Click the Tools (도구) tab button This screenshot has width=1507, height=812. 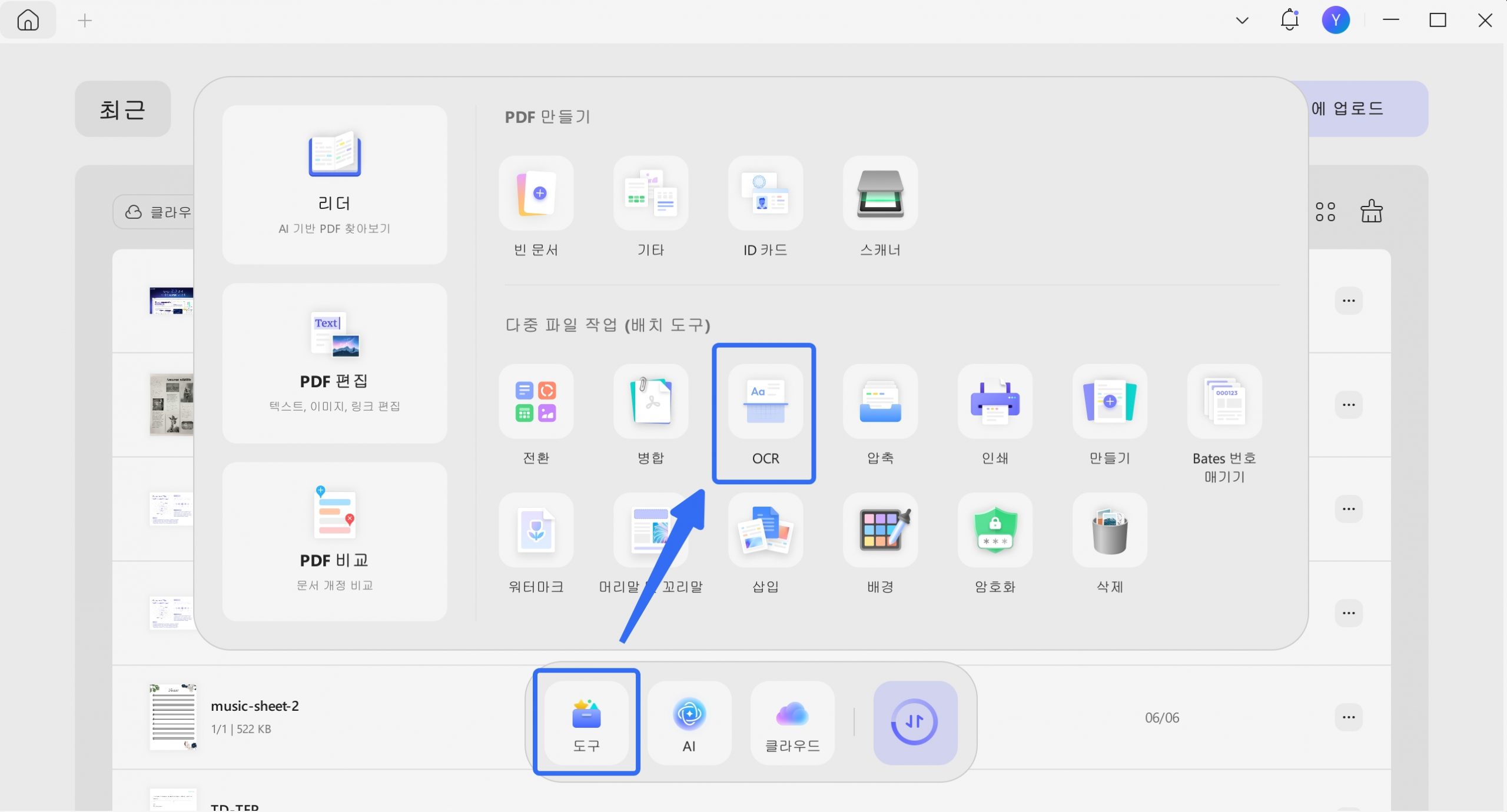click(586, 723)
